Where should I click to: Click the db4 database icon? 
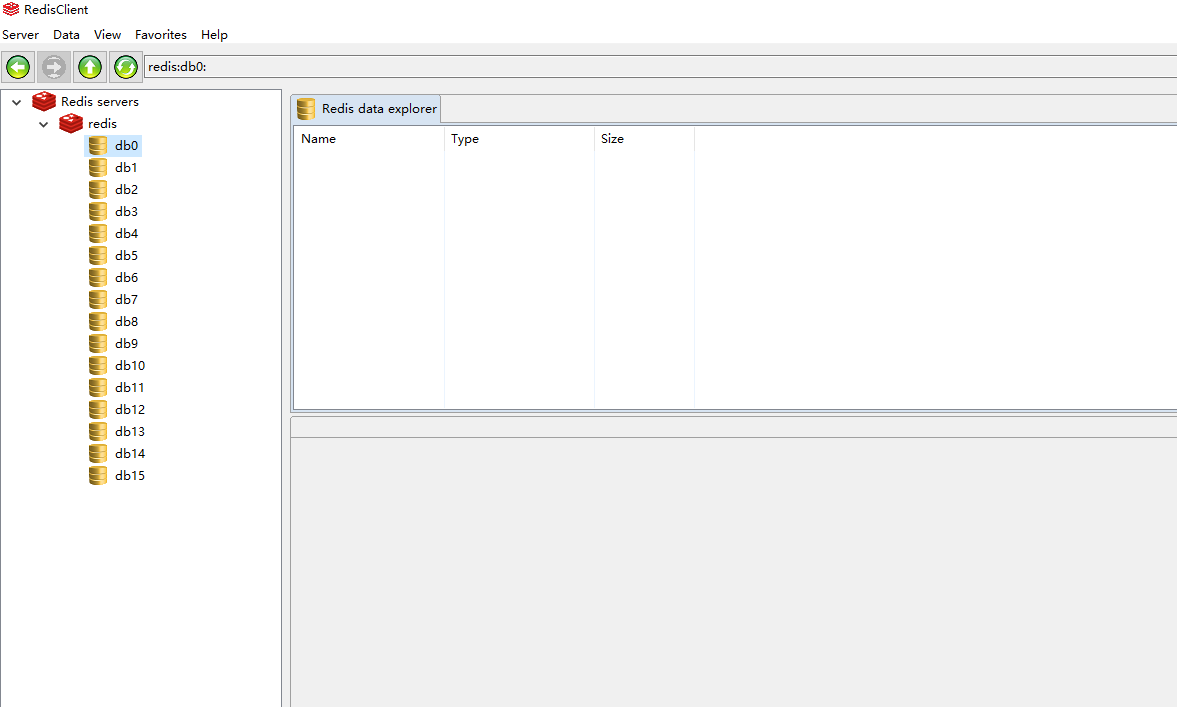point(98,233)
